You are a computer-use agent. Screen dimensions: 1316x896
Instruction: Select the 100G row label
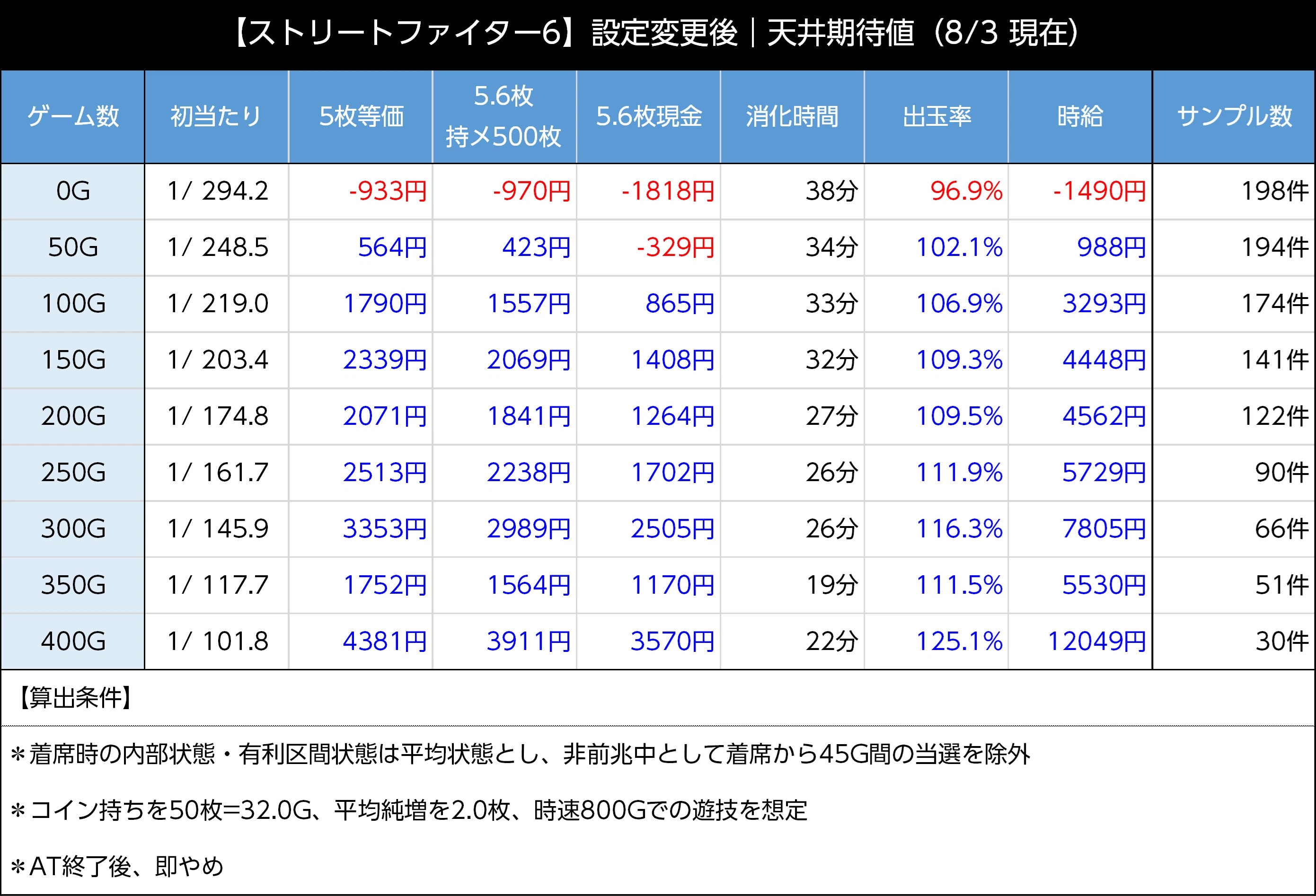(x=73, y=303)
